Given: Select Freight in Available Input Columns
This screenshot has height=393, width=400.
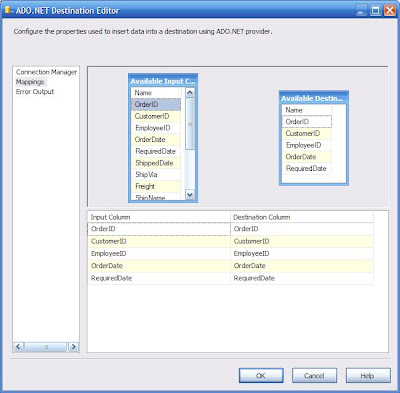Looking at the screenshot, I should [156, 186].
